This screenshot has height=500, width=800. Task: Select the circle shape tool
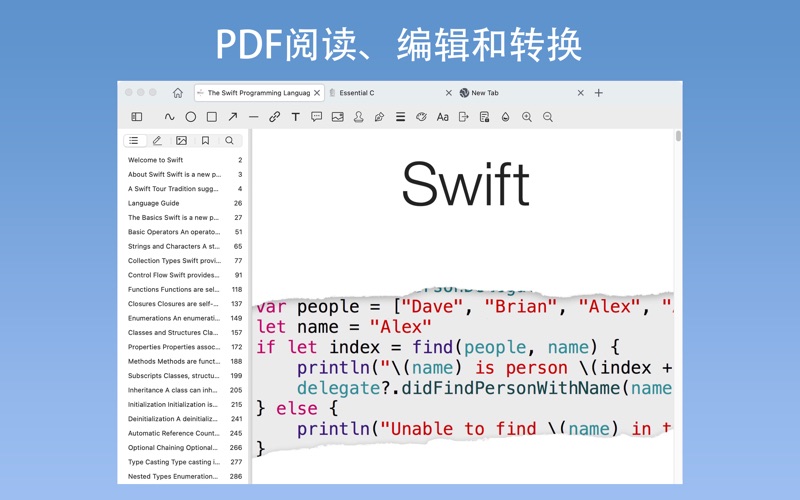(x=190, y=117)
